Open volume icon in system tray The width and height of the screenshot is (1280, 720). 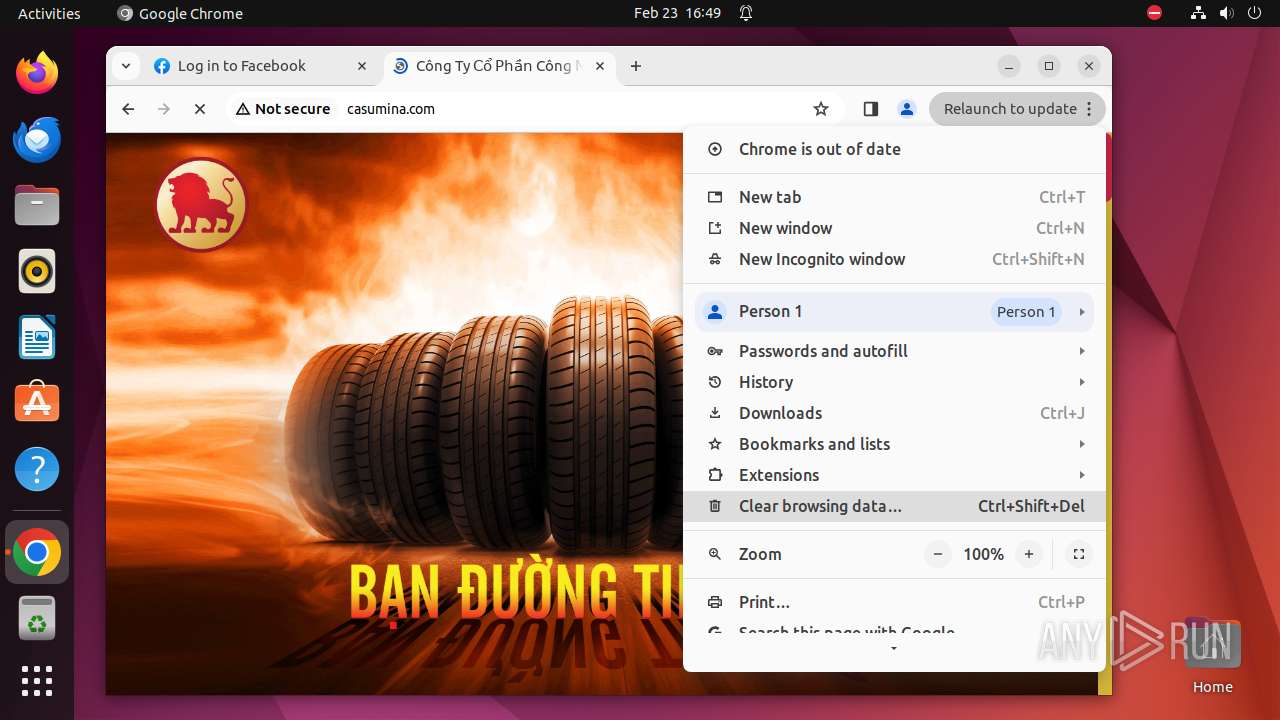tap(1226, 13)
